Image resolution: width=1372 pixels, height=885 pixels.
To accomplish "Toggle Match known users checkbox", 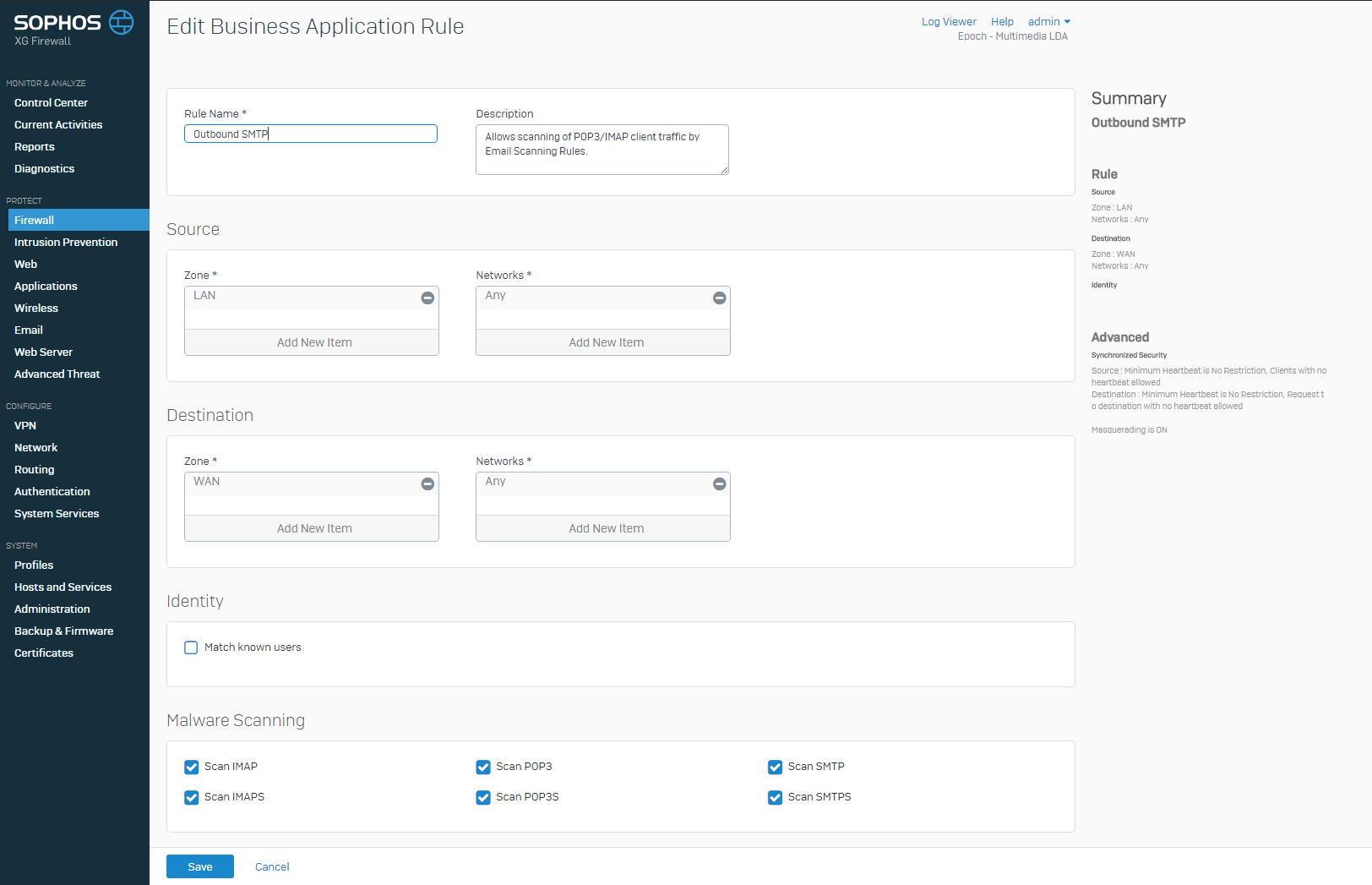I will pos(191,647).
